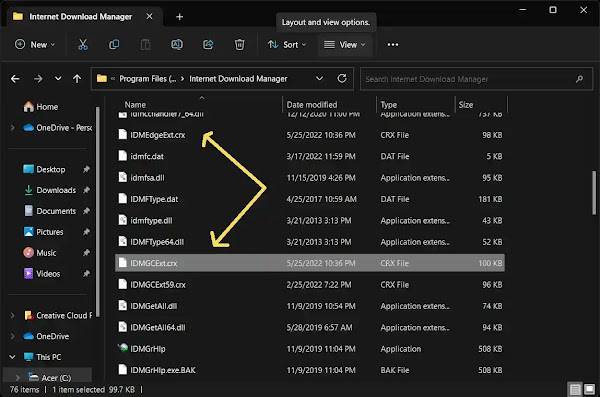The image size is (600, 397).
Task: Select the IDMGCExt.crx file
Action: click(310, 263)
